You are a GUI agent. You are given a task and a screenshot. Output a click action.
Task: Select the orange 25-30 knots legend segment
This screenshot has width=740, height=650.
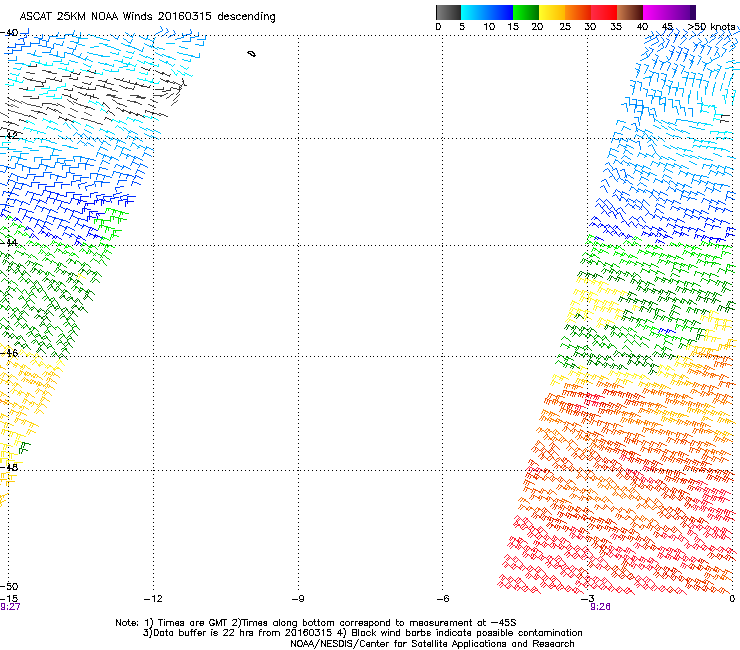tap(578, 12)
